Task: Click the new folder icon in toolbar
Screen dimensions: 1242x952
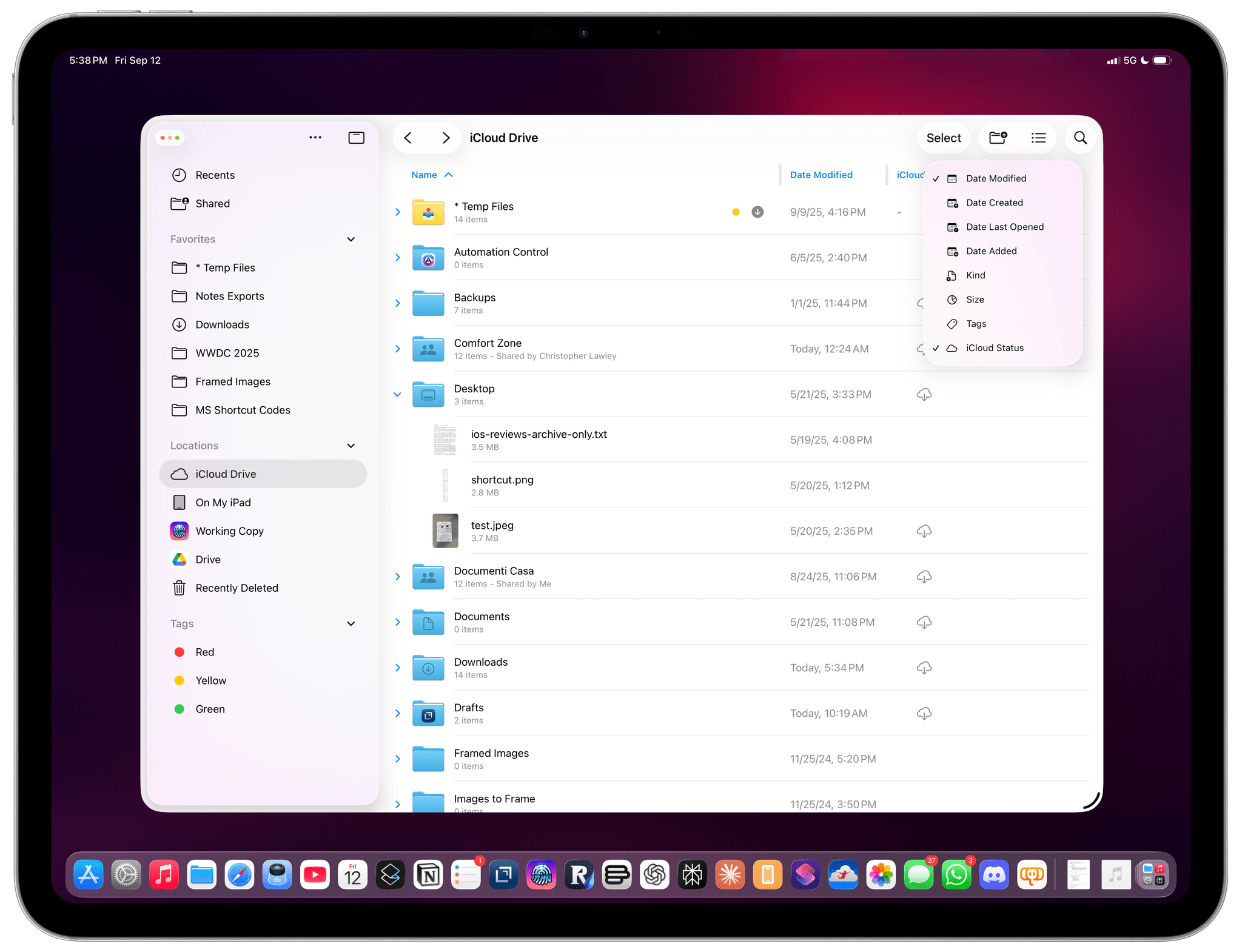Action: pos(998,138)
